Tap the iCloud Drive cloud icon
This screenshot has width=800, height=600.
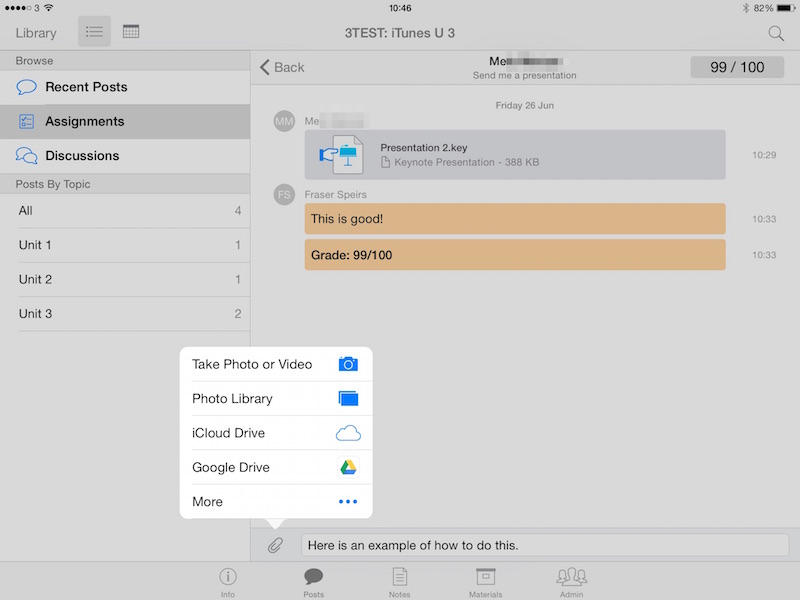[349, 433]
